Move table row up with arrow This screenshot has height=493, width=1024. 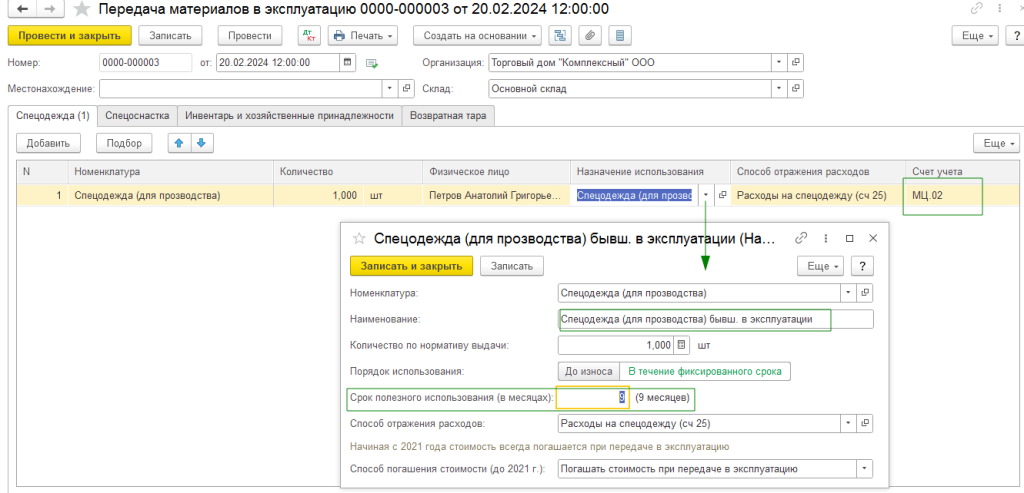[x=180, y=143]
